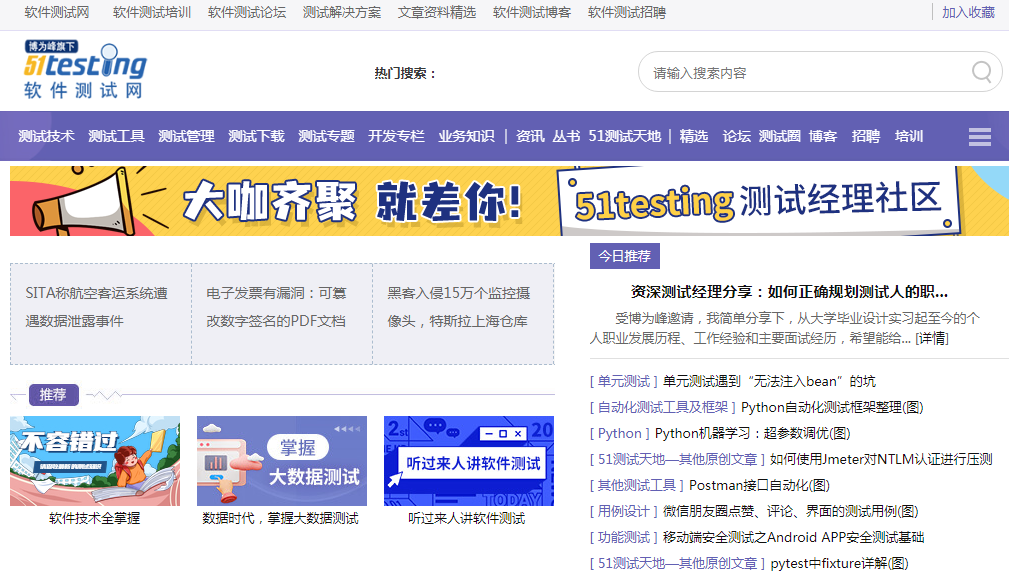The image size is (1009, 579).
Task: Click [其他测试工具] category tag
Action: 637,485
